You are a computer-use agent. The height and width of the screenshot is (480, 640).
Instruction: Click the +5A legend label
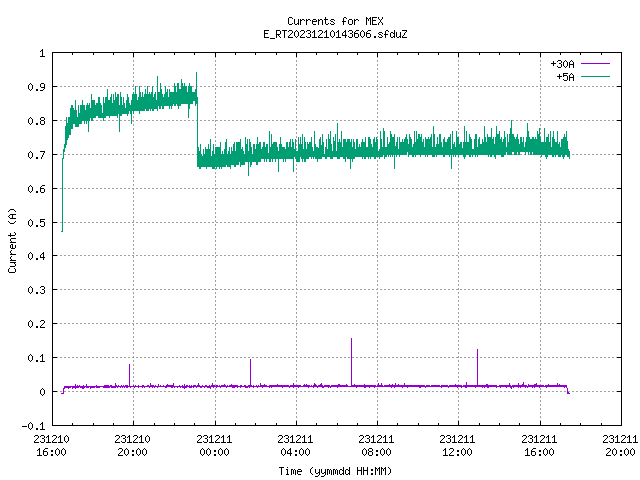click(x=565, y=77)
